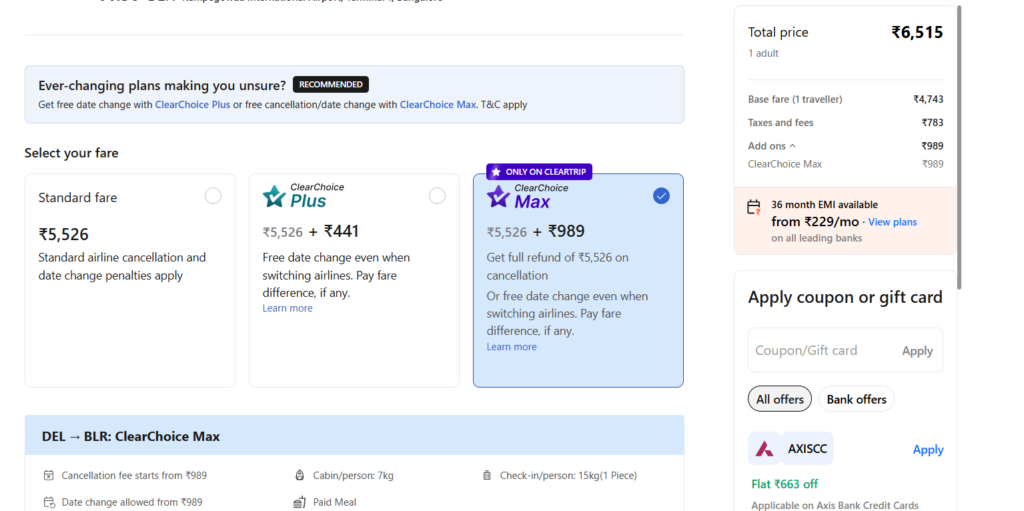Click the cabin baggage icon

(x=300, y=475)
